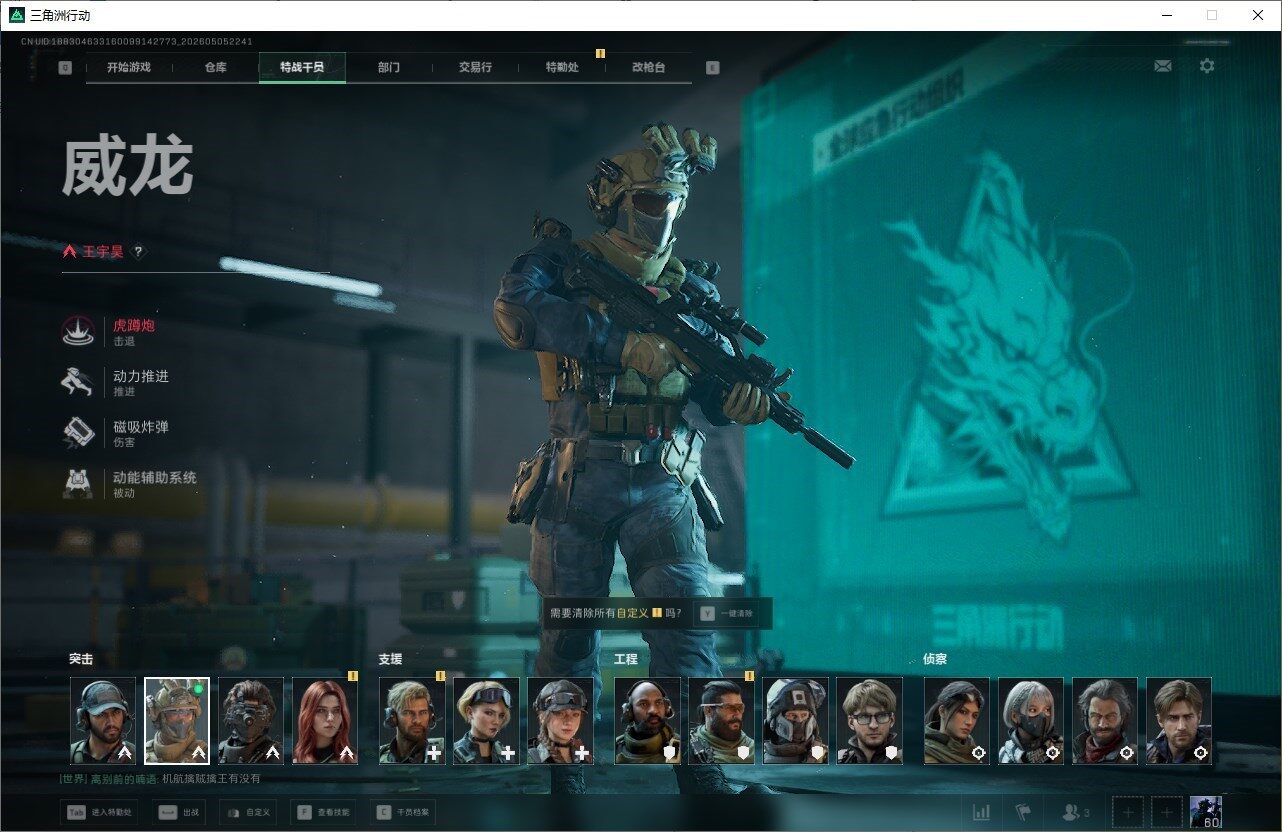The height and width of the screenshot is (832, 1282).
Task: Select the bearded 工程 operator with orange glasses
Action: click(721, 721)
